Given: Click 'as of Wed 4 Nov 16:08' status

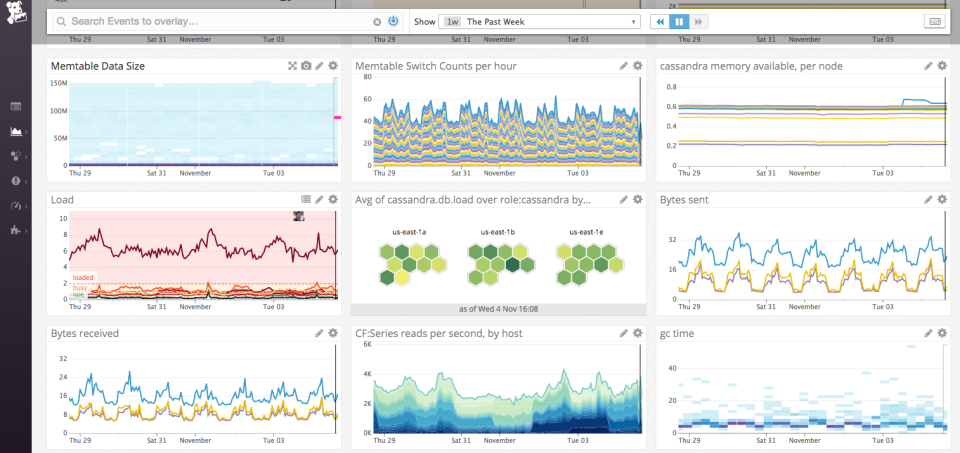Looking at the screenshot, I should pyautogui.click(x=498, y=309).
